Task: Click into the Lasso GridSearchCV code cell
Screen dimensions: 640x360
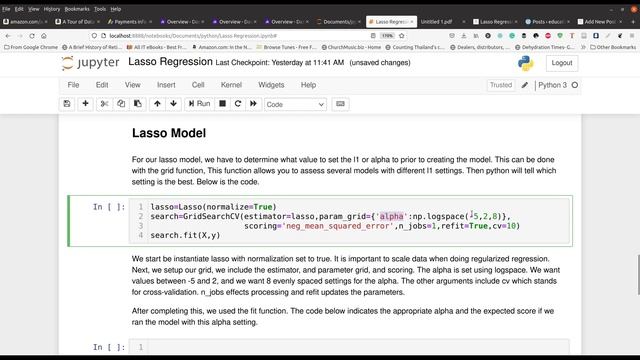Action: [349, 221]
